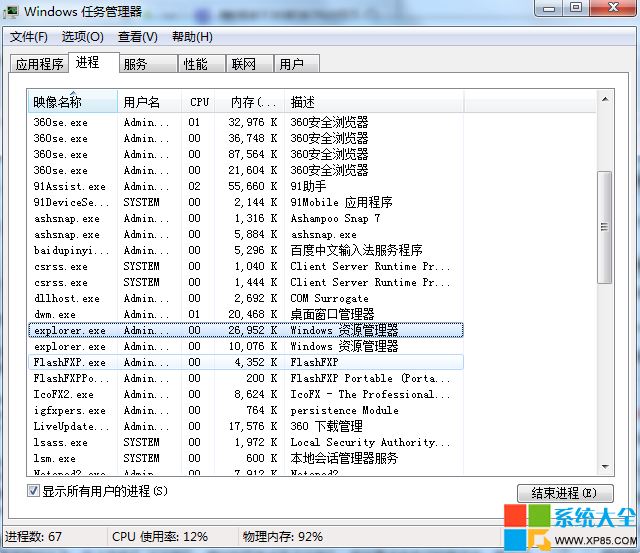Sort by 内存 column header

coord(250,102)
